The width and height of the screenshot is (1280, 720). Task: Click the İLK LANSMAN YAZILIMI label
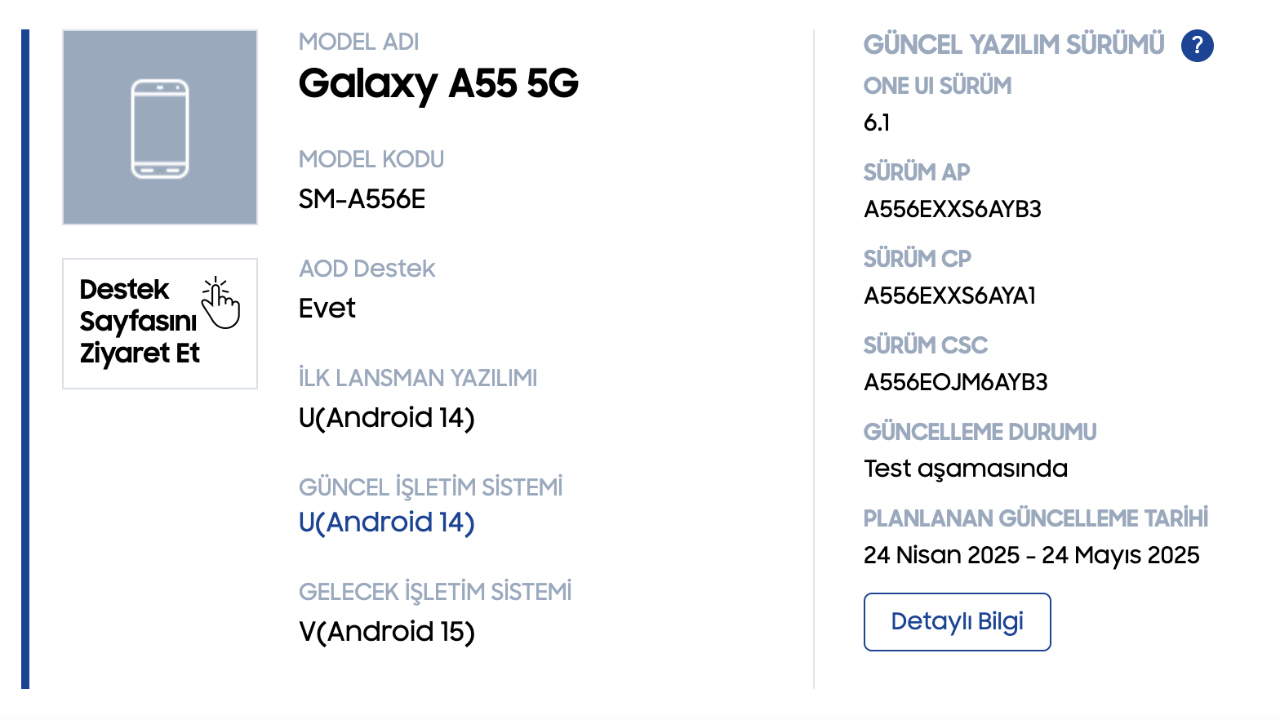point(418,378)
